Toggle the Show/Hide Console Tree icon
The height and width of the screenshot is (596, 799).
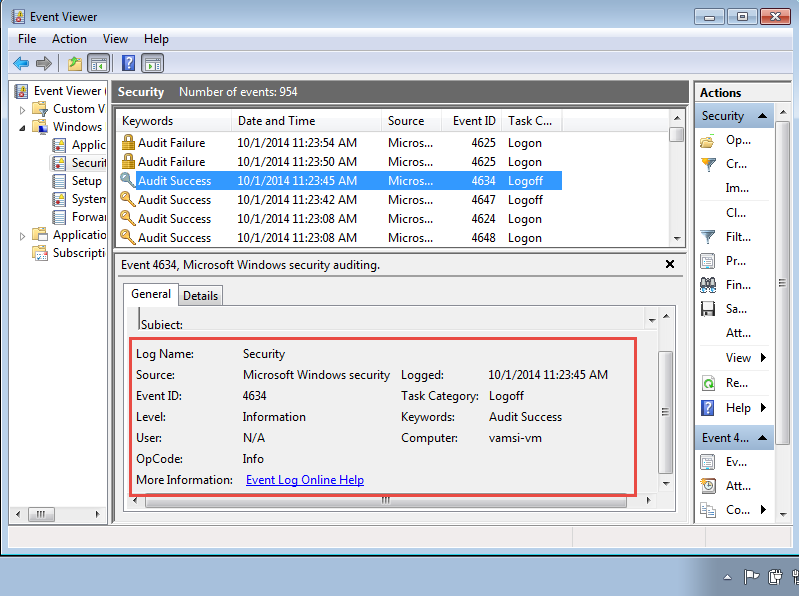point(99,64)
